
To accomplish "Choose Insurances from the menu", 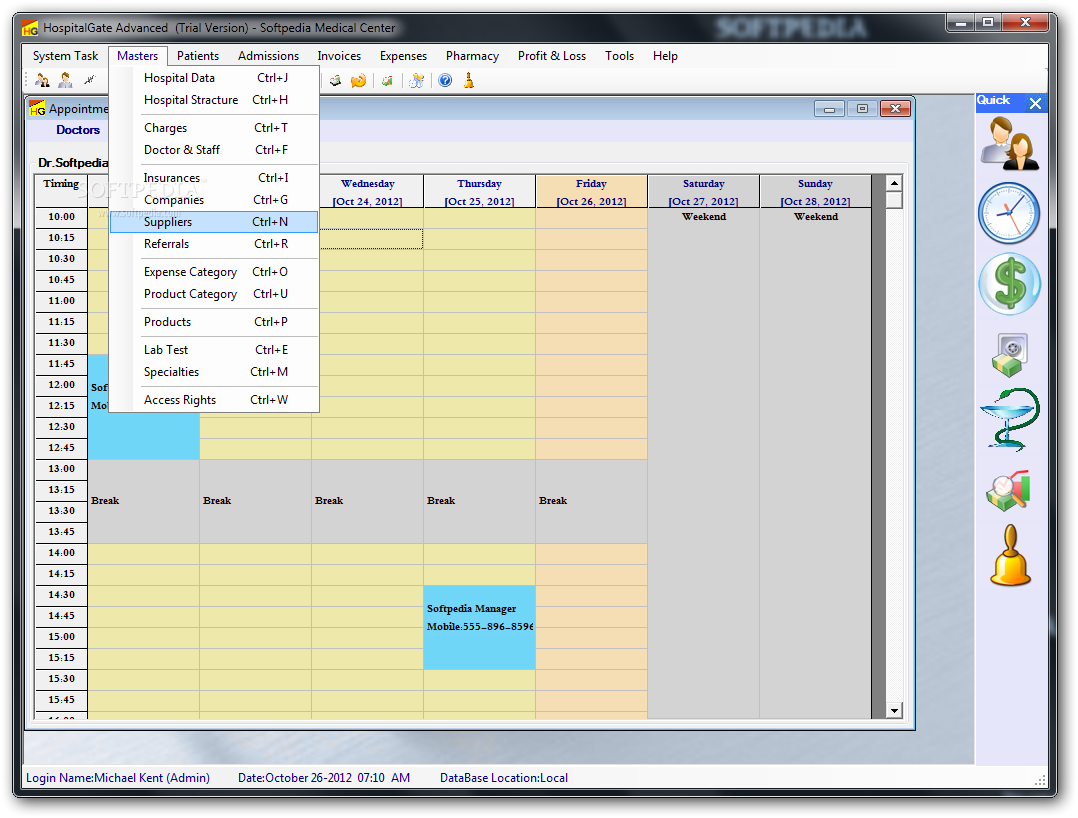I will click(x=214, y=178).
